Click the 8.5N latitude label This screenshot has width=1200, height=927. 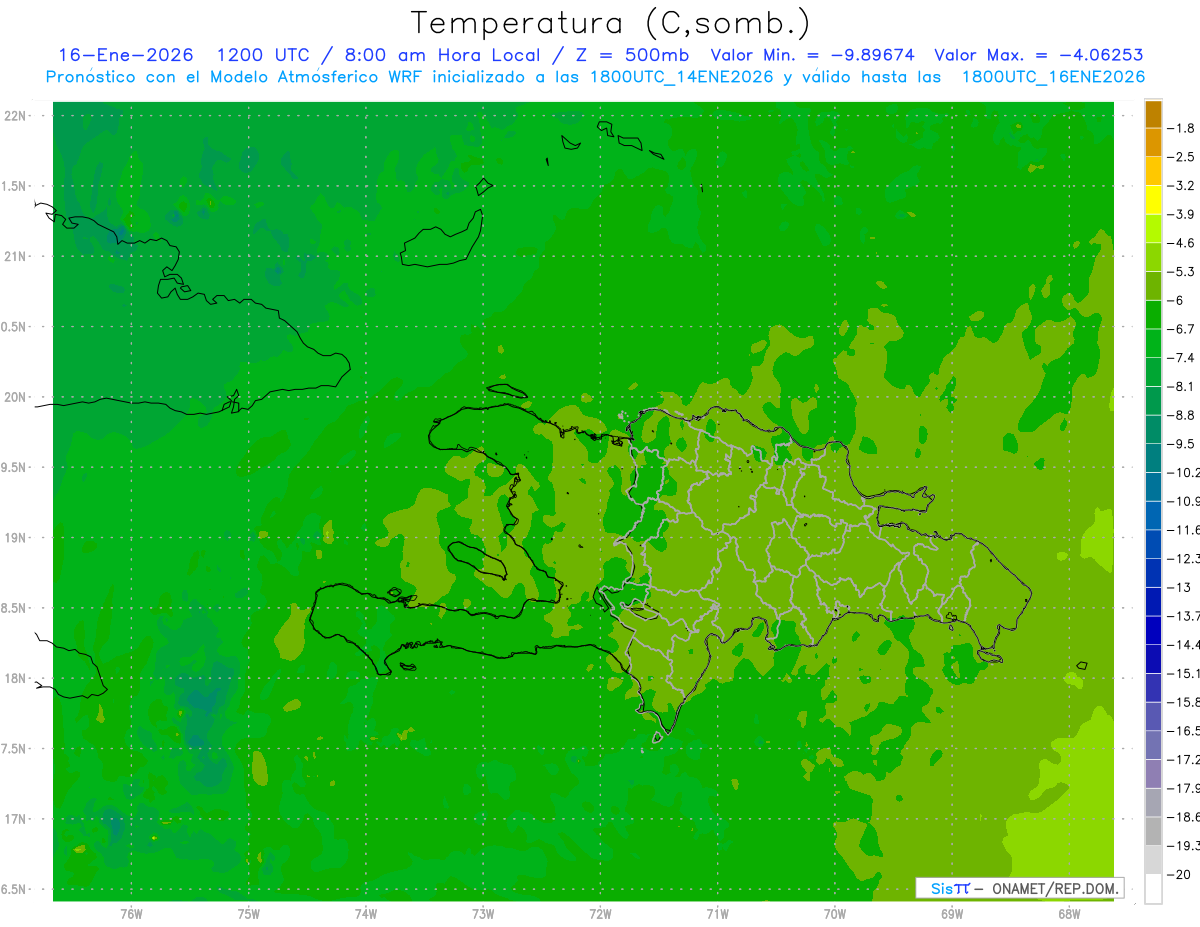point(14,608)
